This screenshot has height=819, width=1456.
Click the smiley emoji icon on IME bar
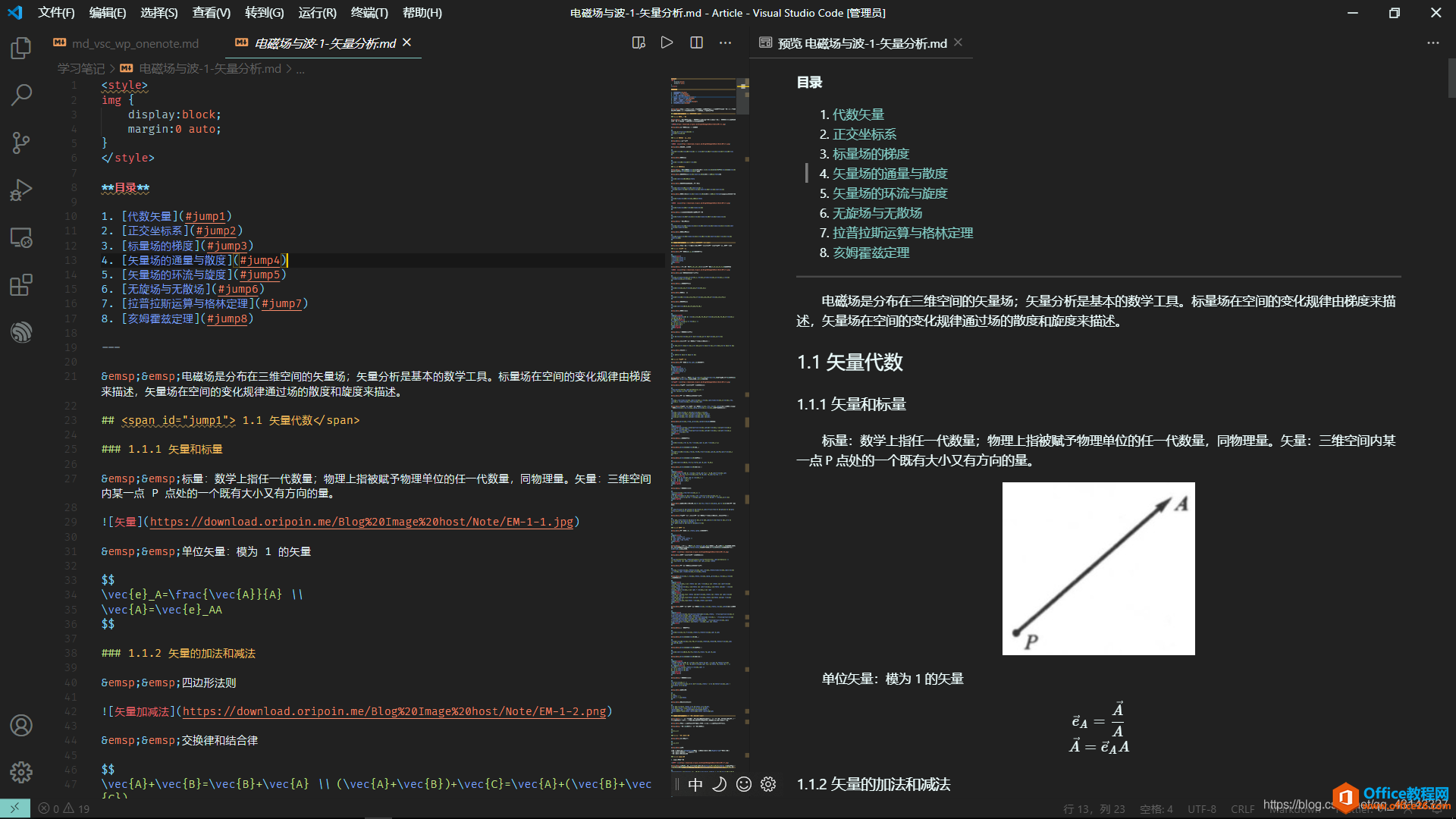(744, 784)
